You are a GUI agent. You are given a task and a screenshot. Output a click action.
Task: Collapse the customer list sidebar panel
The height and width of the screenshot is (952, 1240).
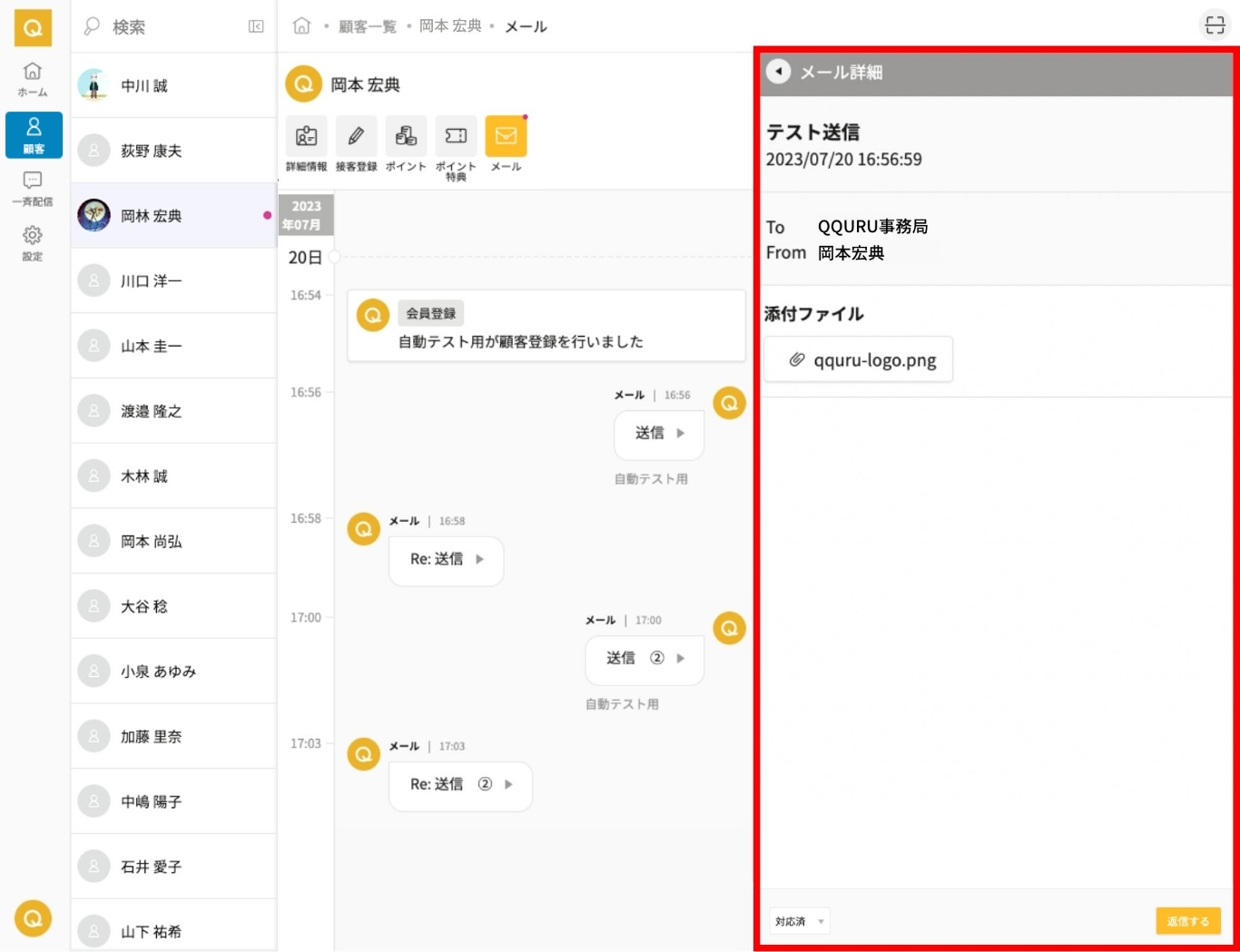point(256,26)
